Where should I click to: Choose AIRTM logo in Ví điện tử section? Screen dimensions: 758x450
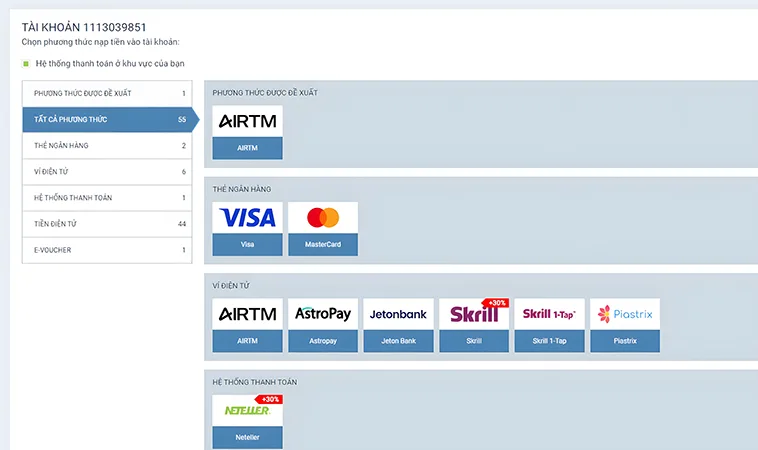coord(248,314)
